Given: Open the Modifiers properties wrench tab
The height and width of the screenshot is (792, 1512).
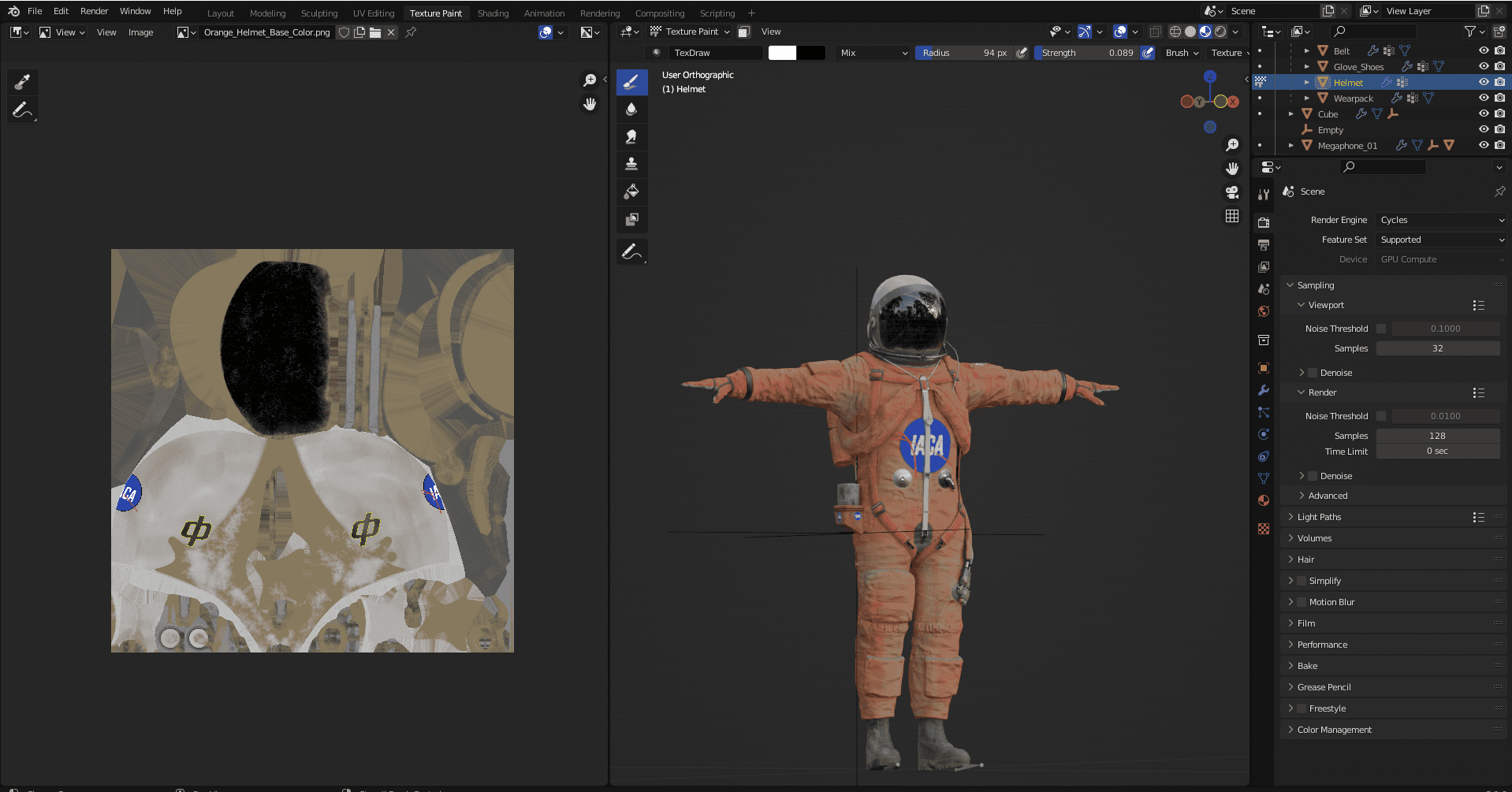Looking at the screenshot, I should click(1264, 390).
